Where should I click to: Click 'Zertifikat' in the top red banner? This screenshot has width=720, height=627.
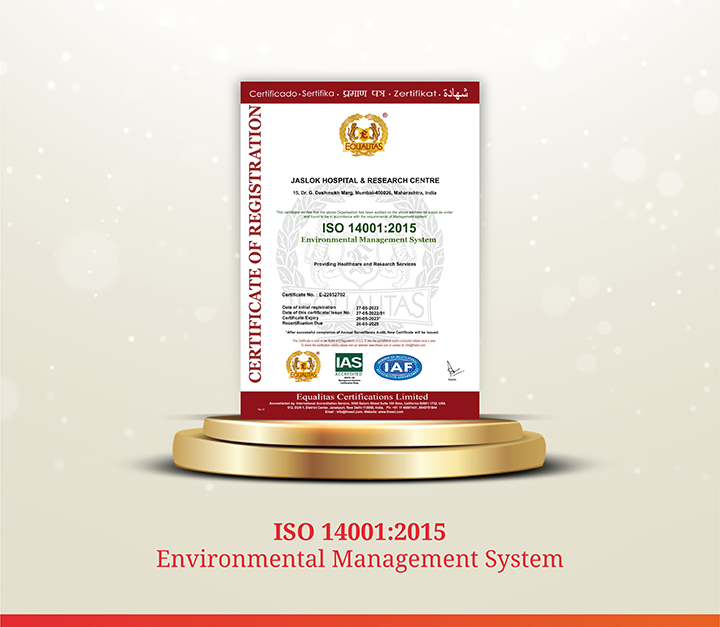(x=415, y=93)
